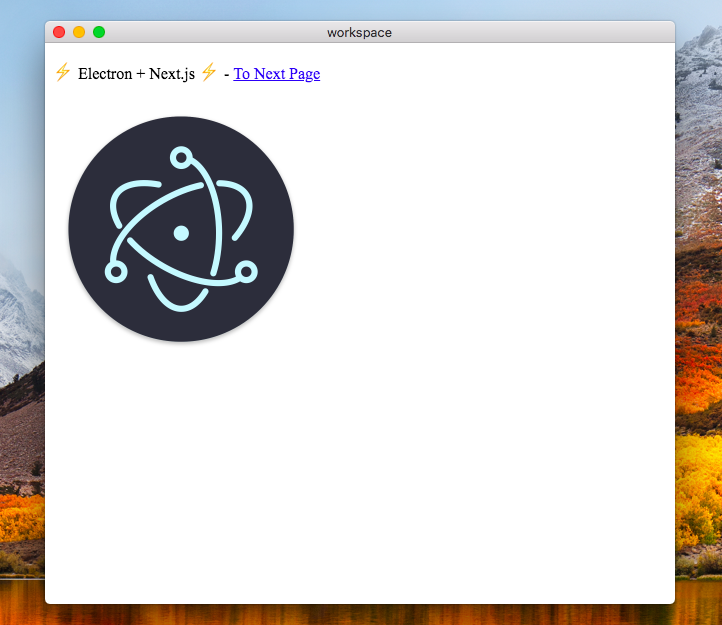Click the lightning bolt emoji after Next.js

point(209,72)
